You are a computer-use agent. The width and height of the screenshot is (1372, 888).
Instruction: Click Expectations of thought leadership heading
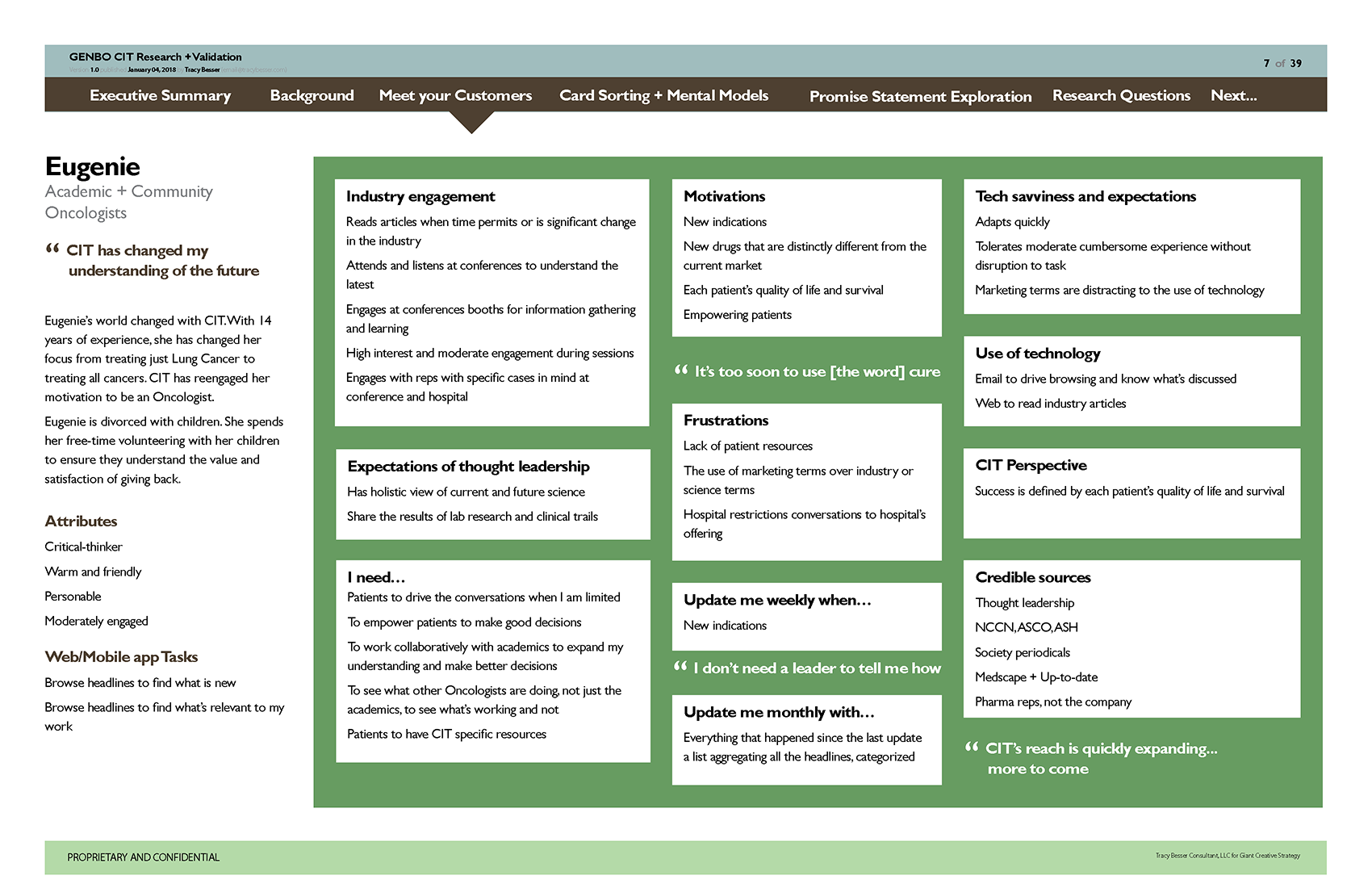click(468, 467)
